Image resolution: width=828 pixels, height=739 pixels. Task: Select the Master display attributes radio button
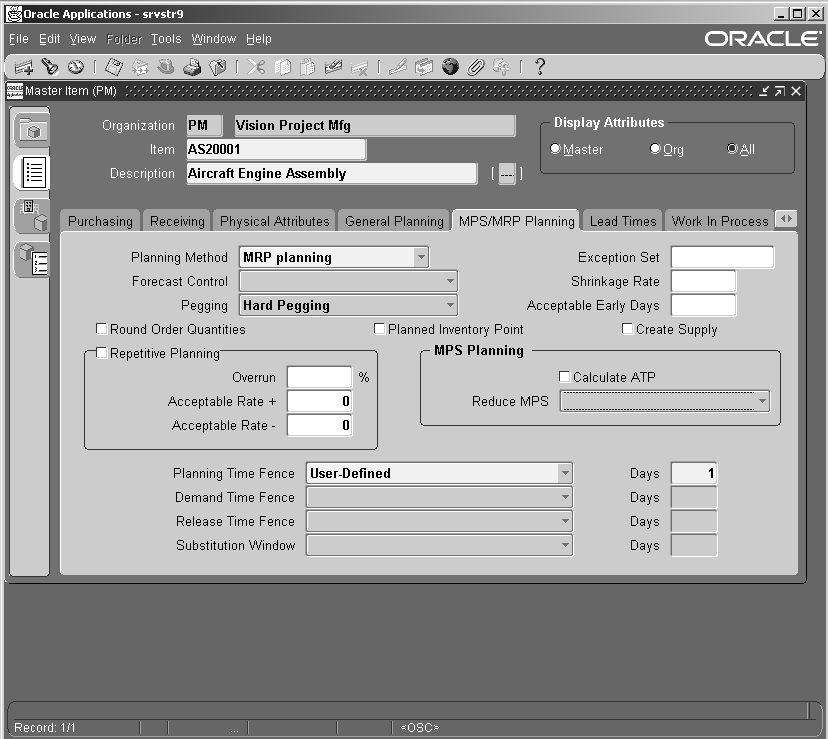(555, 149)
